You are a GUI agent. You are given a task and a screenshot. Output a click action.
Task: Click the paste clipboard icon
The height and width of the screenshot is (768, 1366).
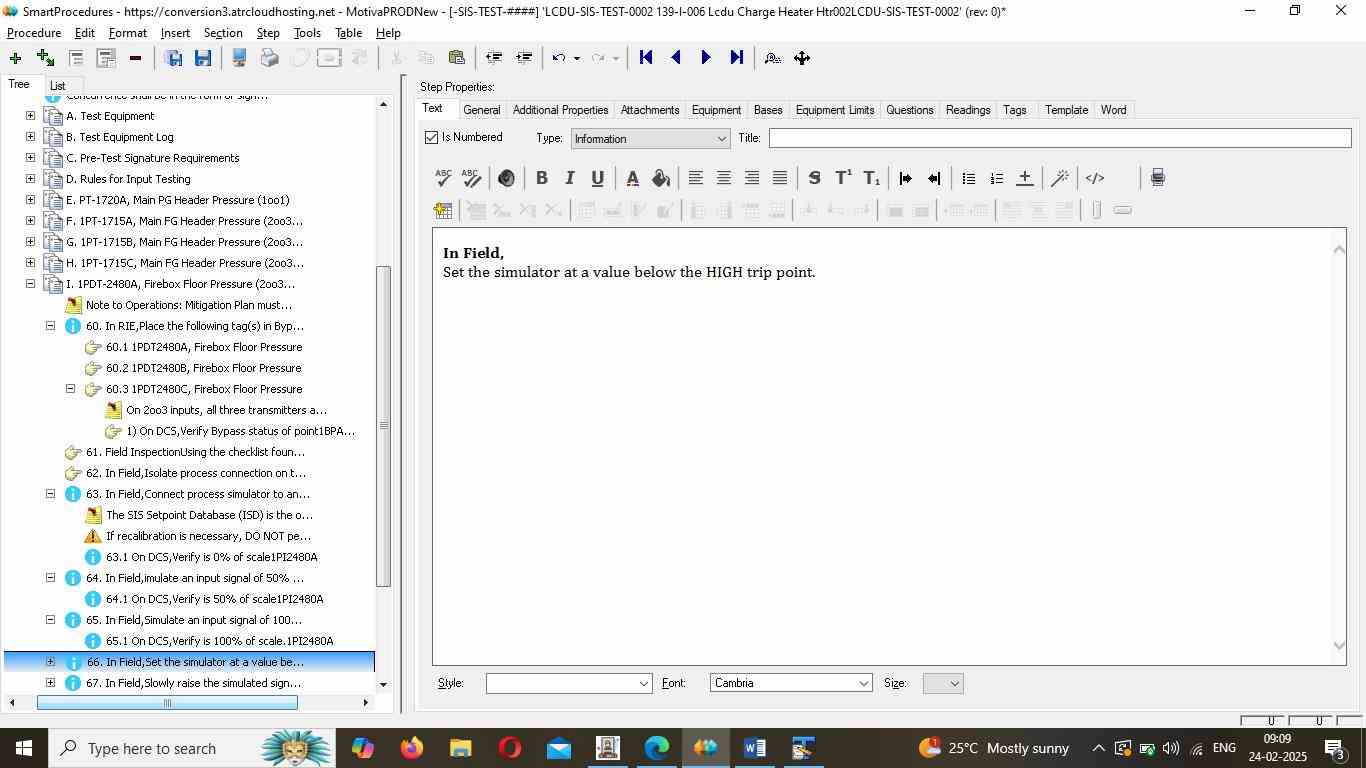(x=457, y=58)
